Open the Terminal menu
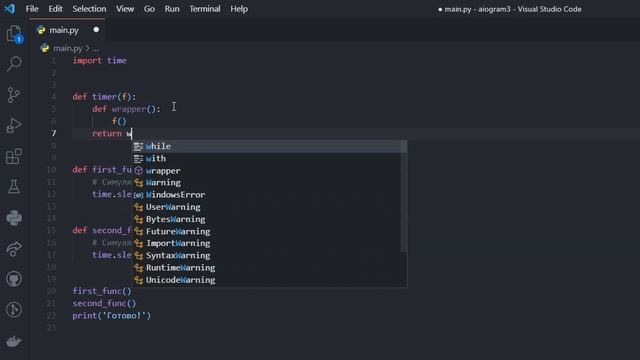 coord(204,9)
